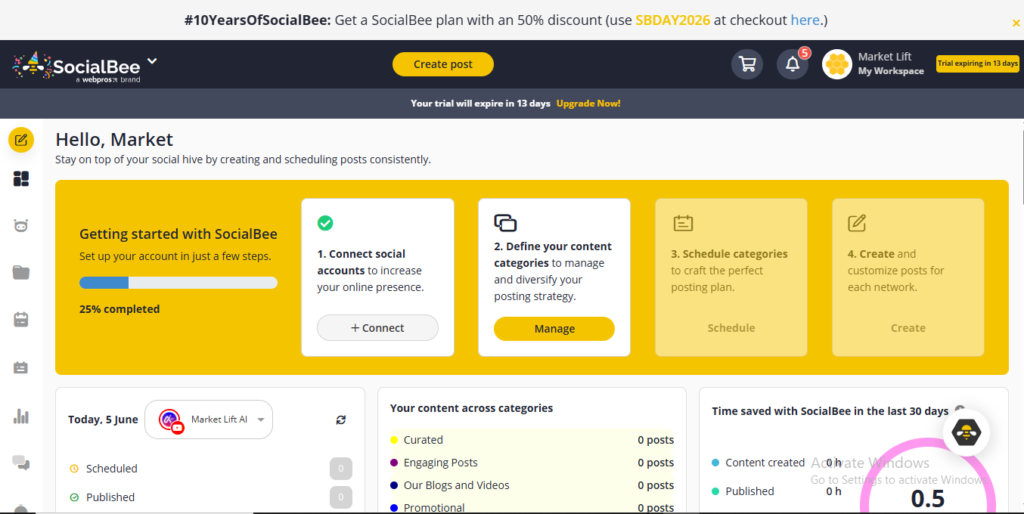Open the SocialBee bee help widget
Screen dimensions: 1024x514
[x=967, y=432]
